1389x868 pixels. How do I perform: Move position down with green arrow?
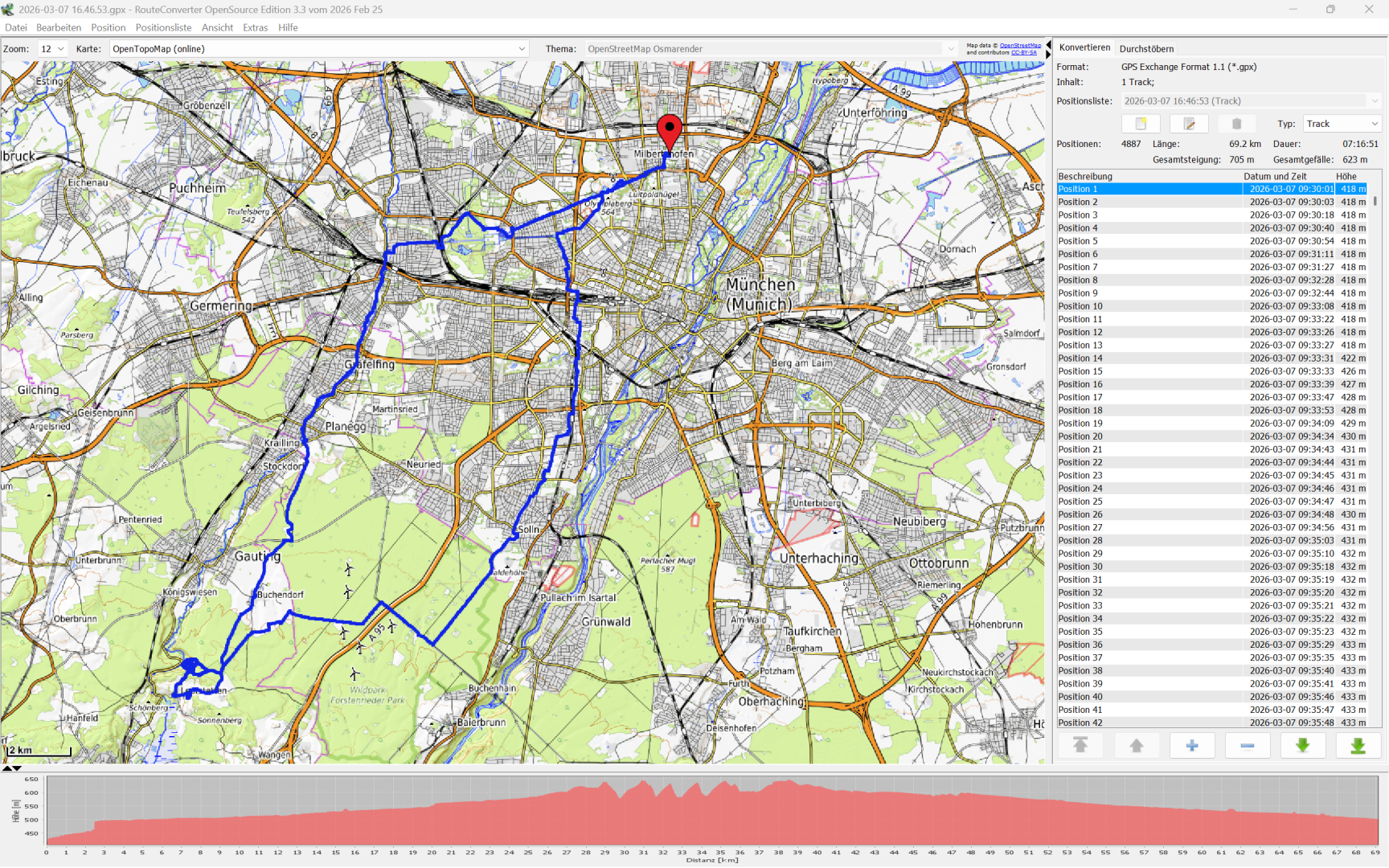click(x=1302, y=746)
